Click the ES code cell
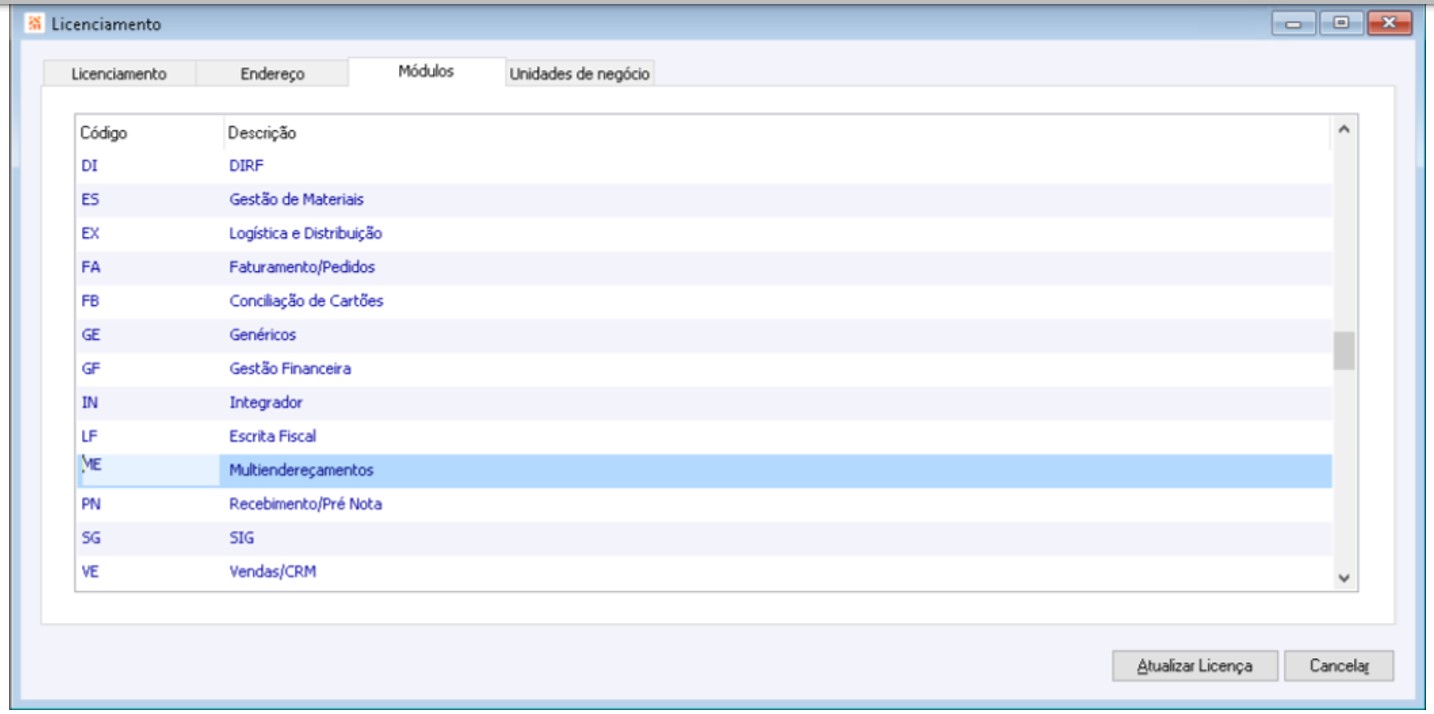 point(148,201)
